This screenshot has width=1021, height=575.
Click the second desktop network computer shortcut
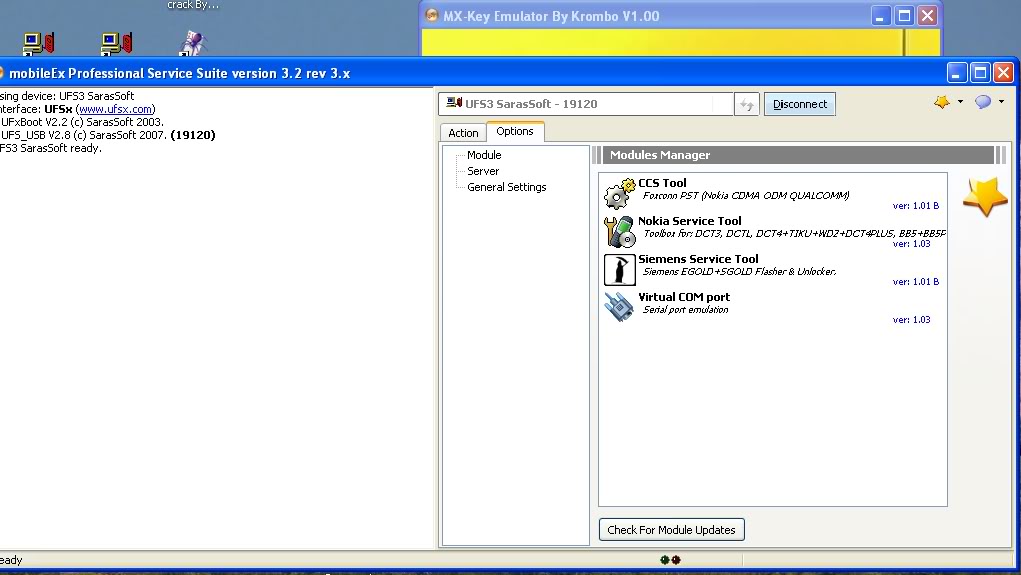tap(117, 44)
